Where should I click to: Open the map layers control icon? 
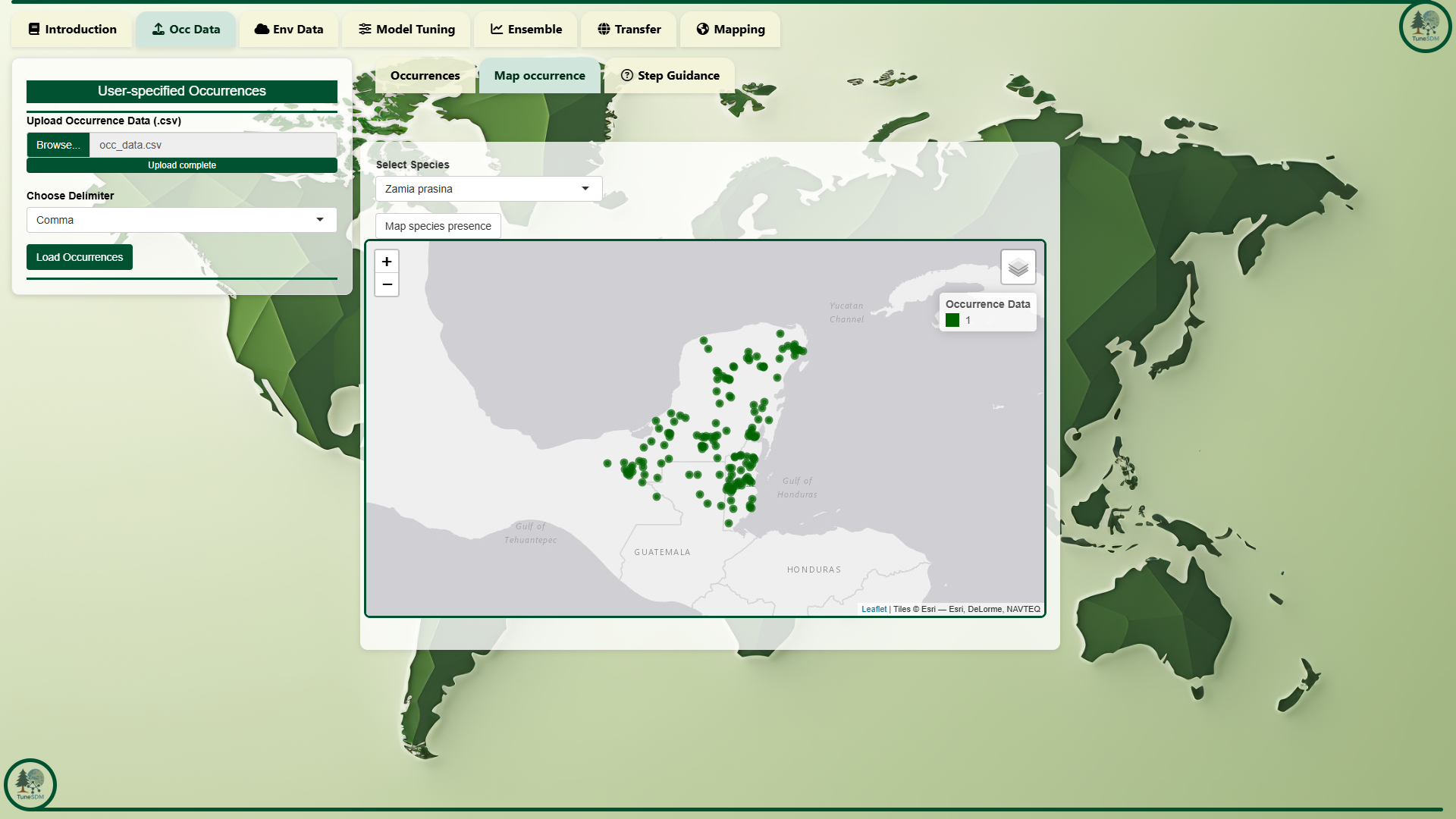pyautogui.click(x=1018, y=267)
